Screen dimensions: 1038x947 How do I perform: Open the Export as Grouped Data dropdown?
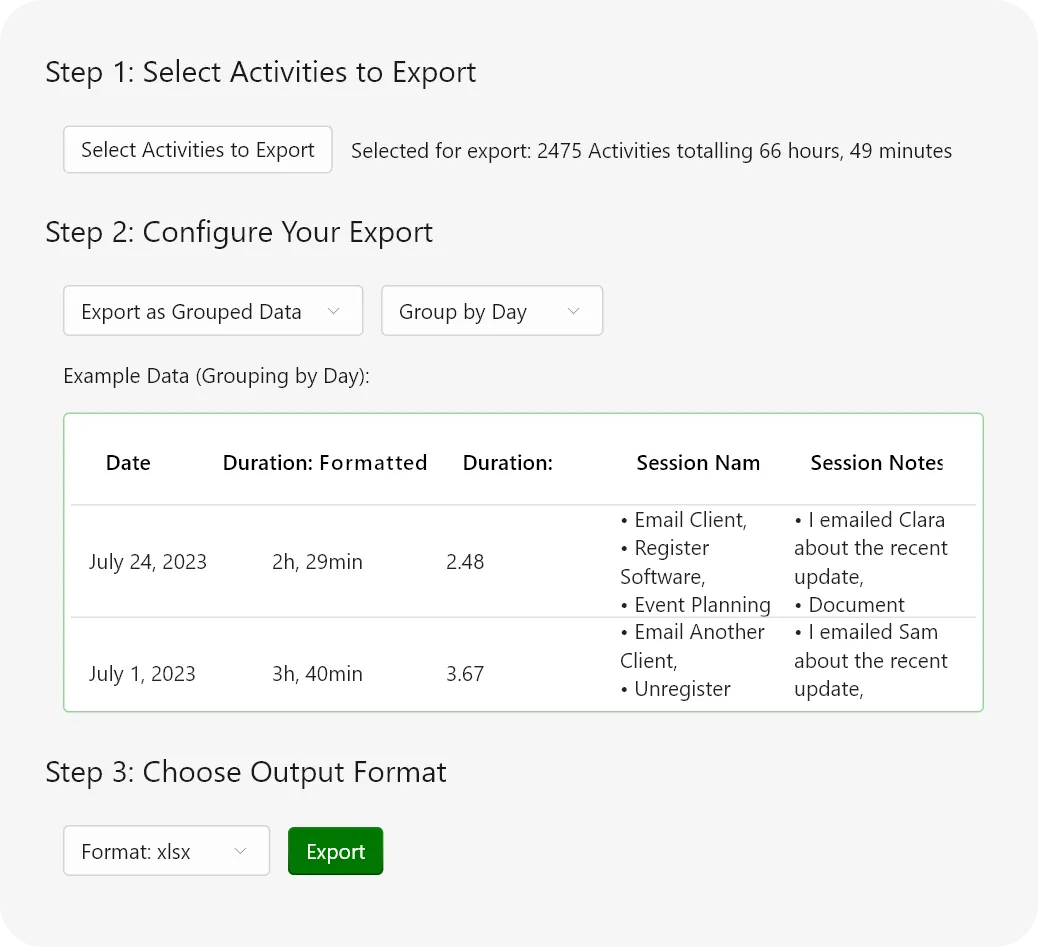click(x=211, y=312)
